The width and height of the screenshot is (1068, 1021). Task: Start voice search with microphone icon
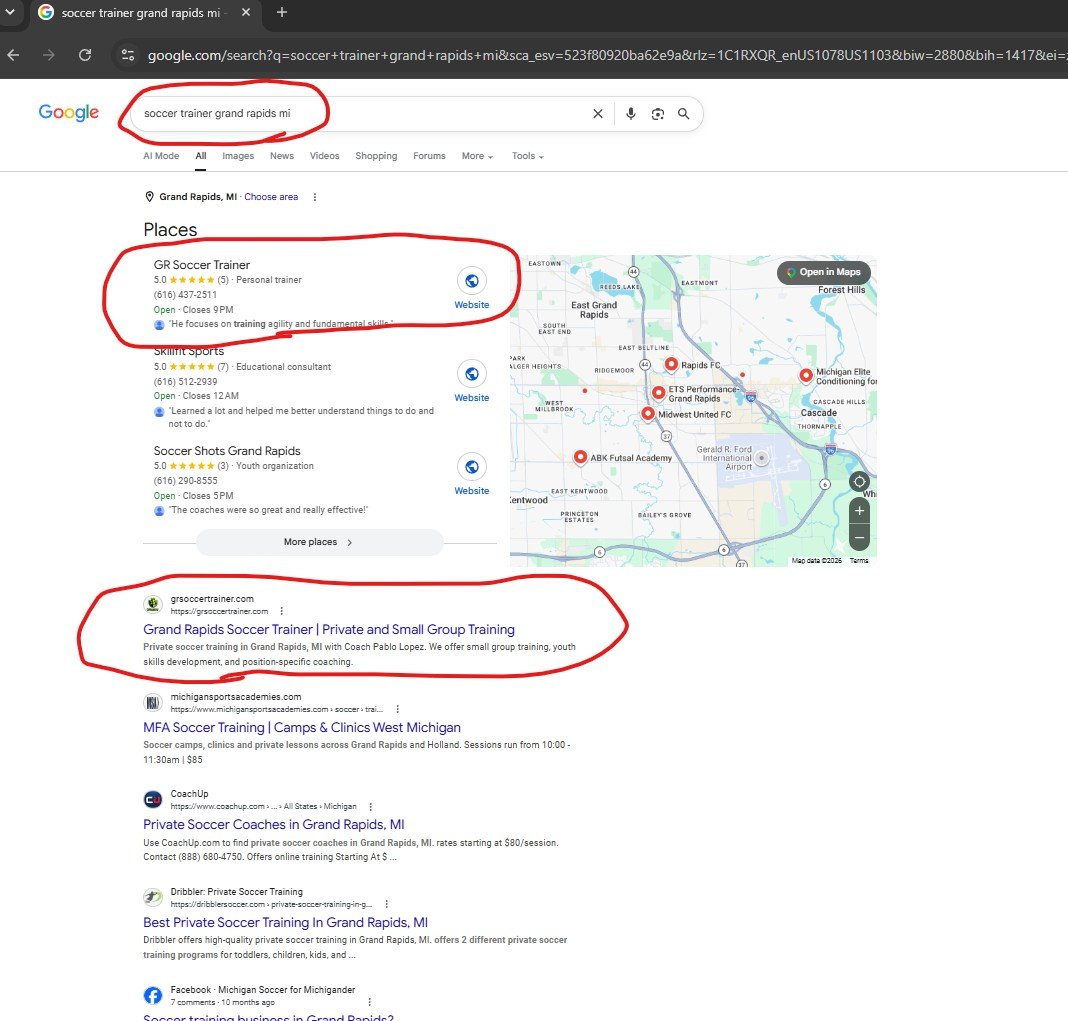tap(631, 114)
